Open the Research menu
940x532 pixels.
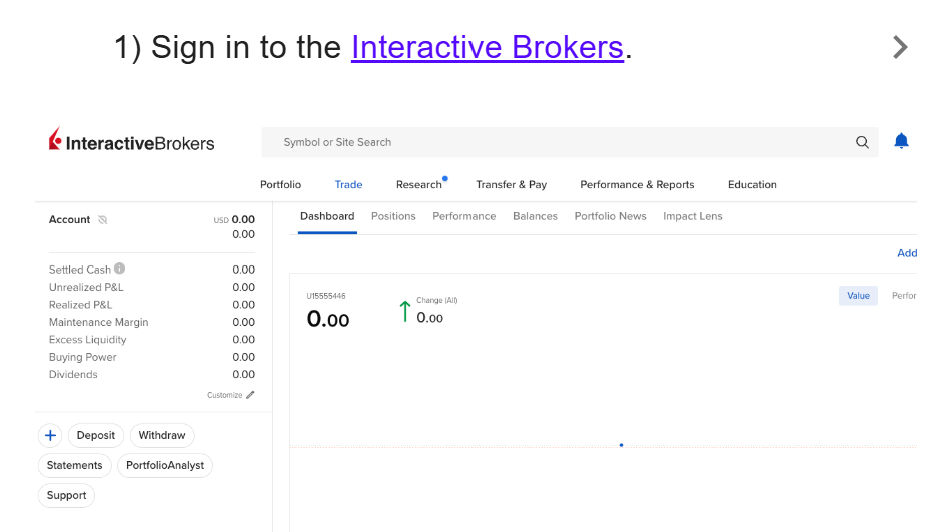(418, 185)
